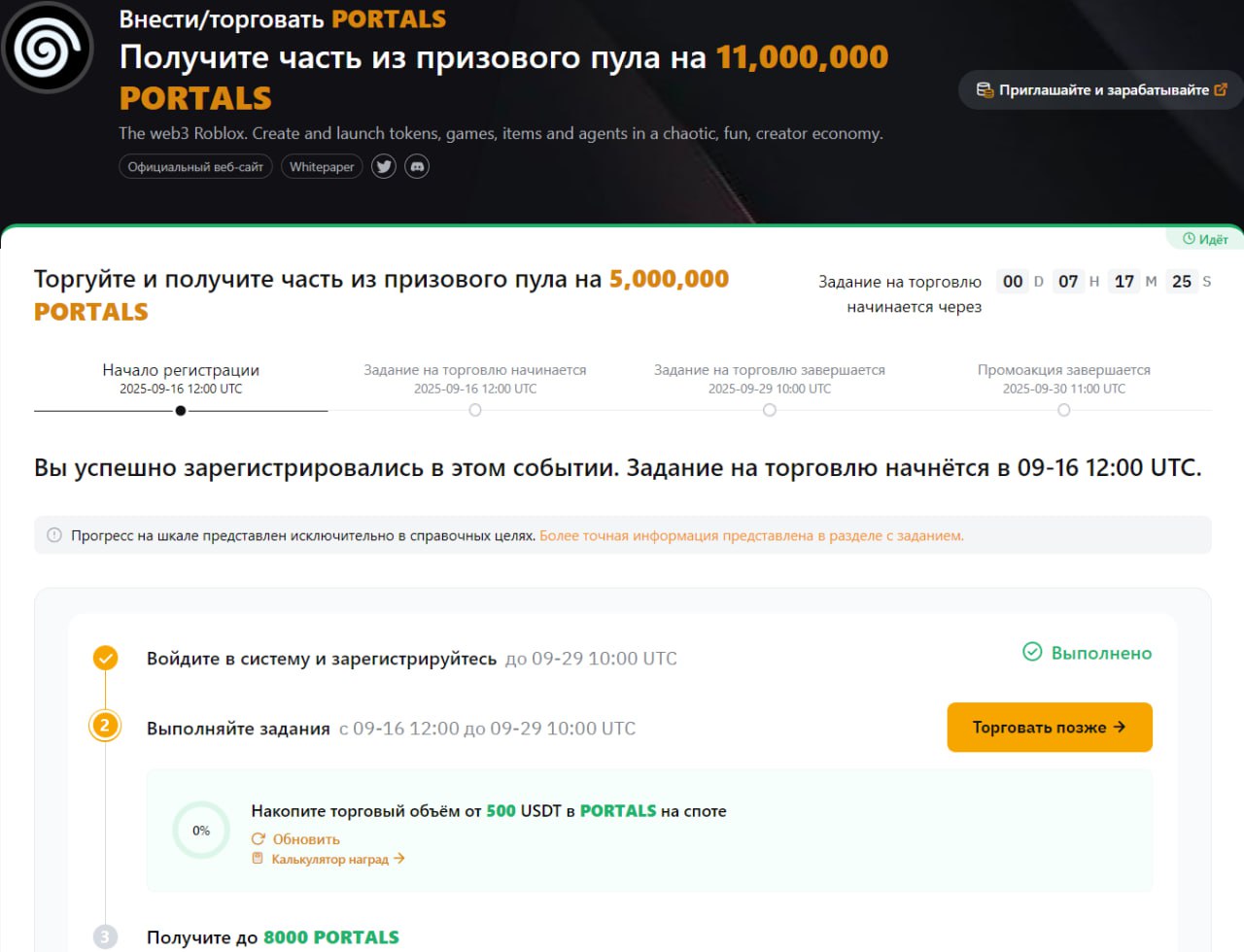Click the 00 days countdown box
The height and width of the screenshot is (952, 1244).
(1013, 282)
